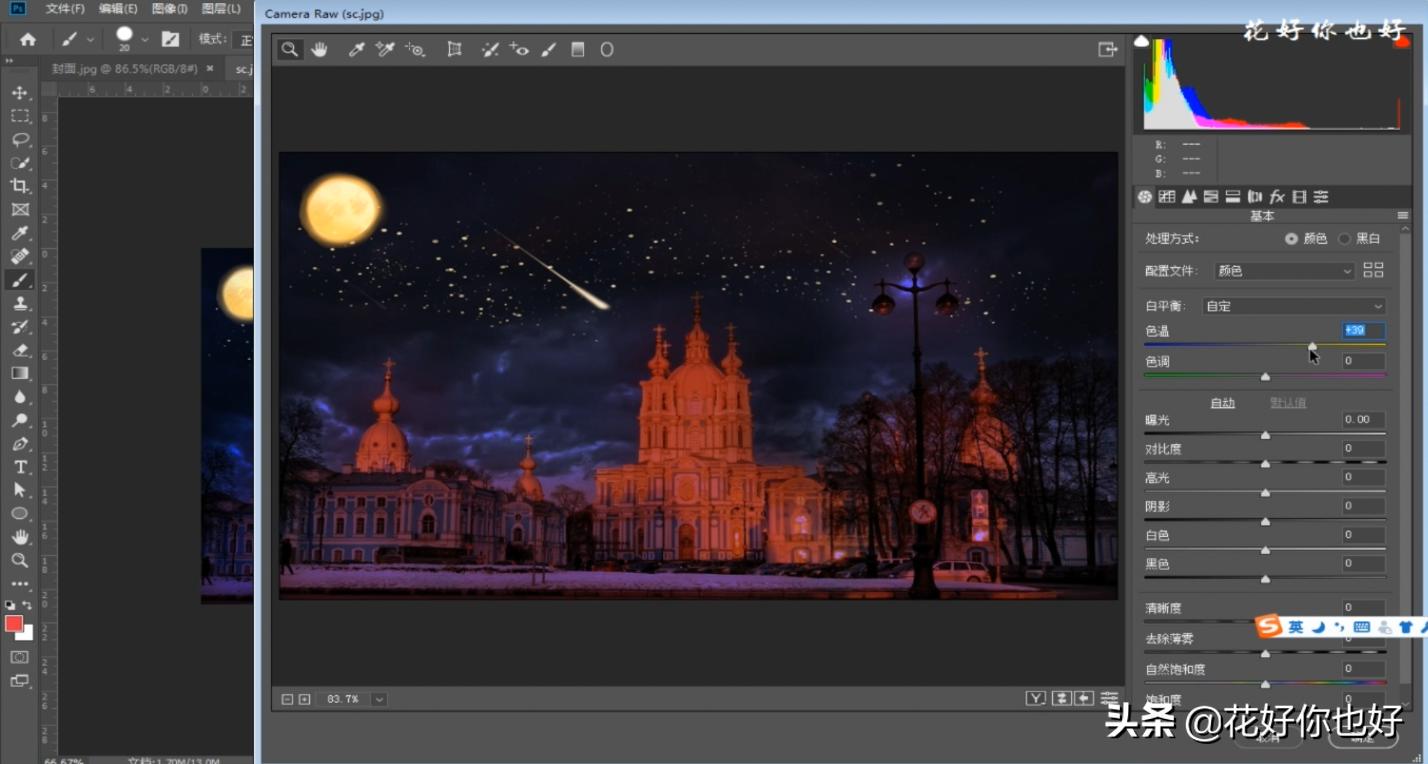The image size is (1428, 764).
Task: Open the Tone Curve panel icon
Action: (x=1166, y=197)
